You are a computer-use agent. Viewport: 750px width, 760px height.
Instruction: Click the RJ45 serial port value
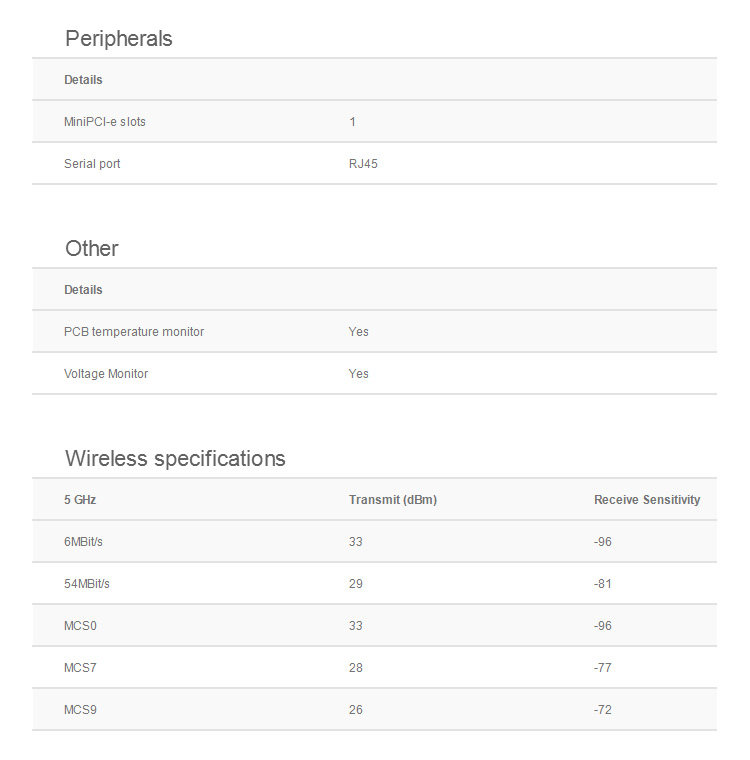click(x=363, y=164)
